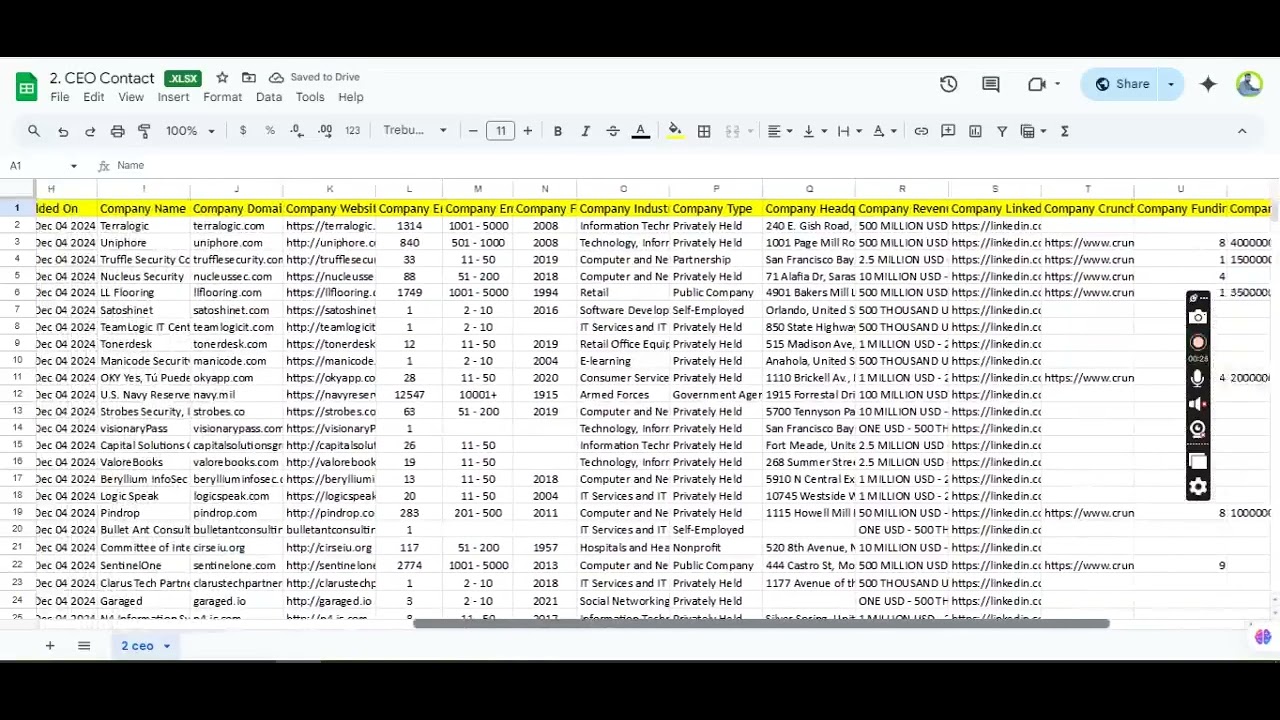The width and height of the screenshot is (1280, 720).
Task: Toggle bold formatting
Action: point(558,131)
